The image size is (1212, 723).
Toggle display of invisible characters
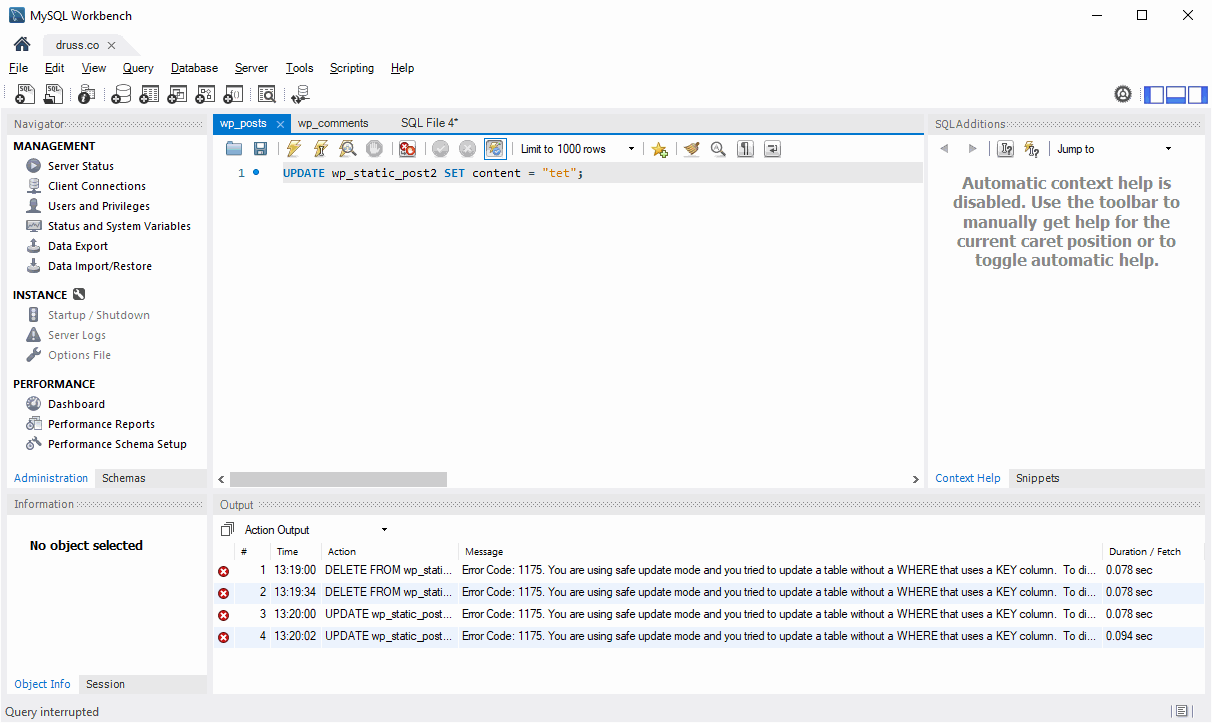pyautogui.click(x=744, y=148)
